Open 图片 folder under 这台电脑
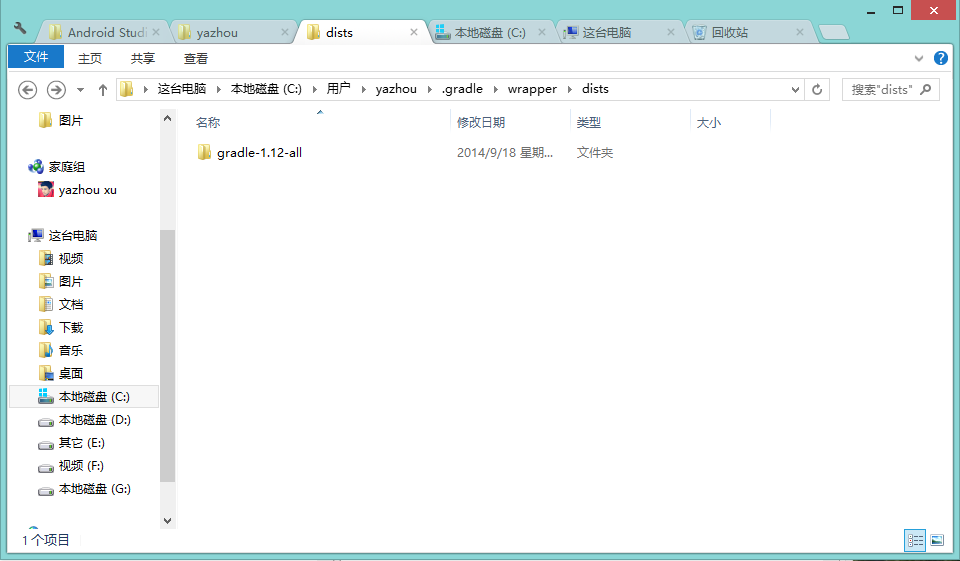The height and width of the screenshot is (561, 960). click(x=61, y=281)
